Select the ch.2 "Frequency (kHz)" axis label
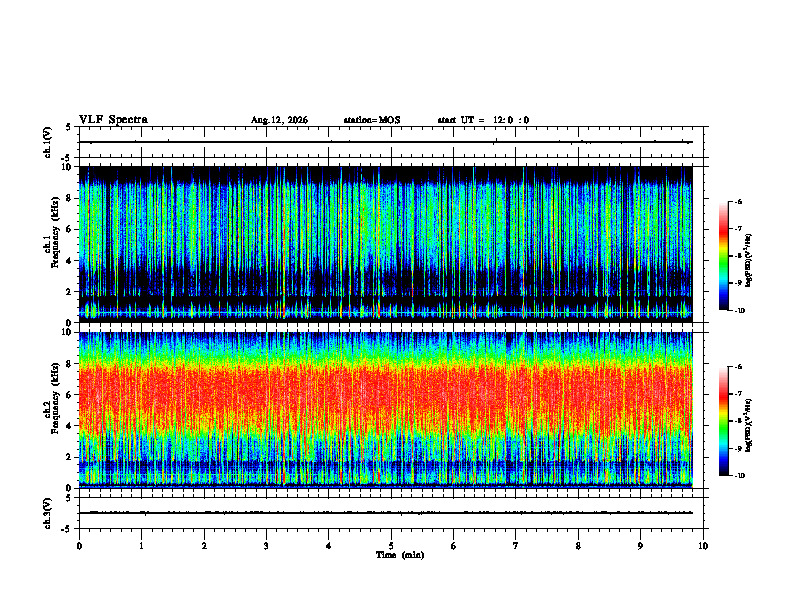The width and height of the screenshot is (792, 612). [x=55, y=398]
